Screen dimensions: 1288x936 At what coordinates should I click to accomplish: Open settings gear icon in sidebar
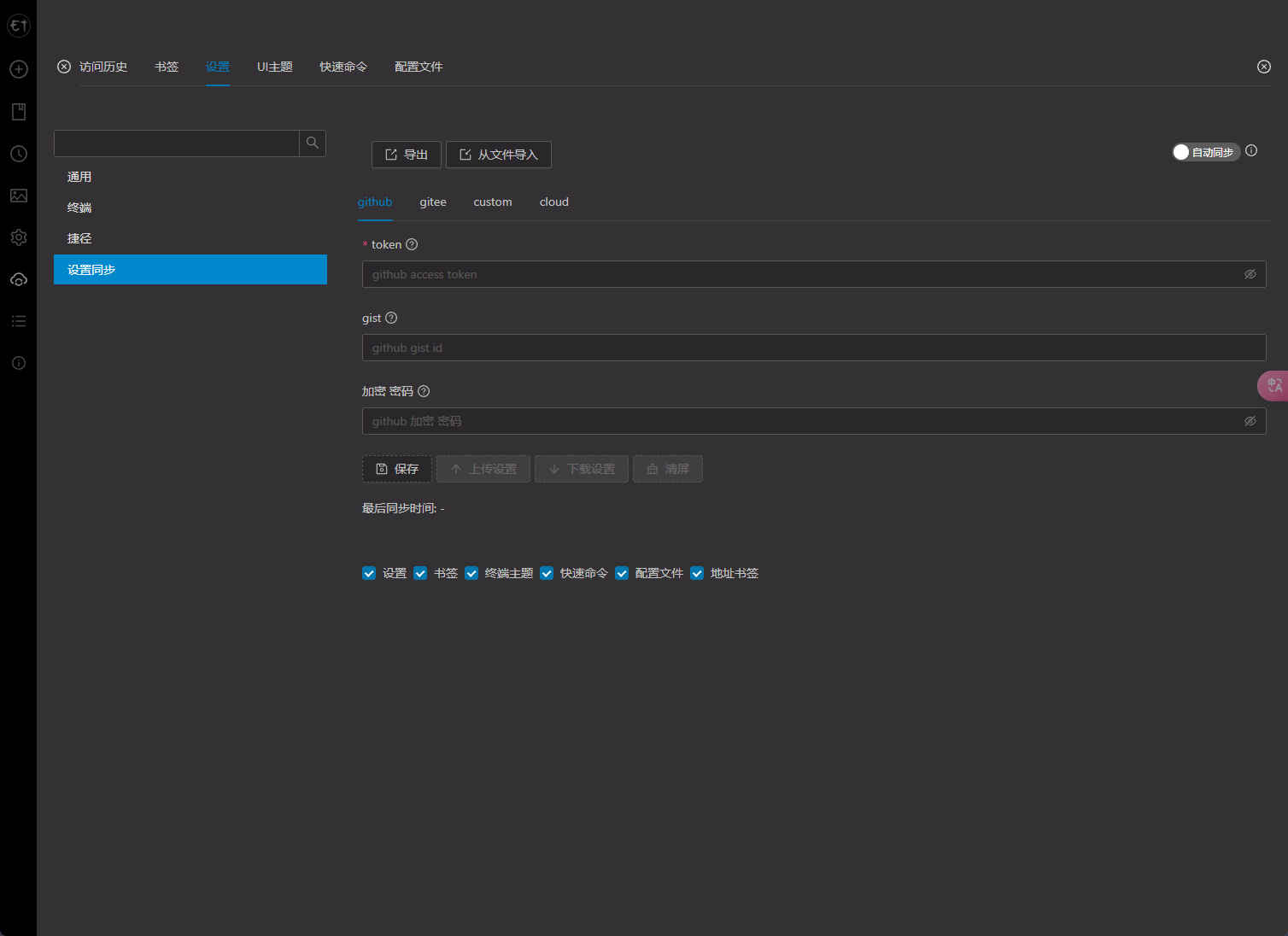(19, 237)
